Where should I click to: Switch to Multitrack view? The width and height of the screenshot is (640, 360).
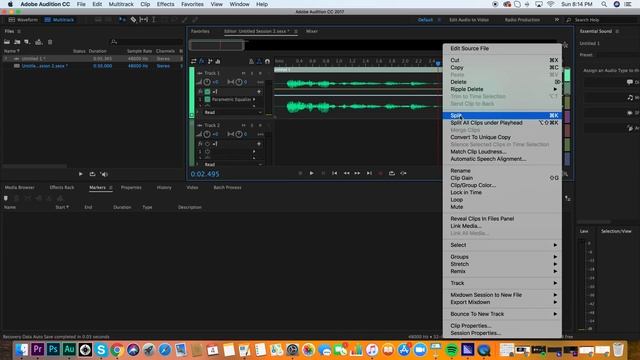click(x=60, y=20)
